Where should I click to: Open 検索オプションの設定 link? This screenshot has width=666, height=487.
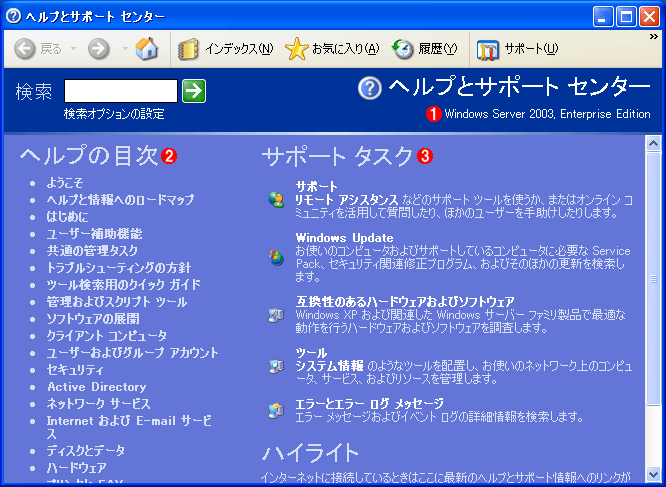point(114,114)
